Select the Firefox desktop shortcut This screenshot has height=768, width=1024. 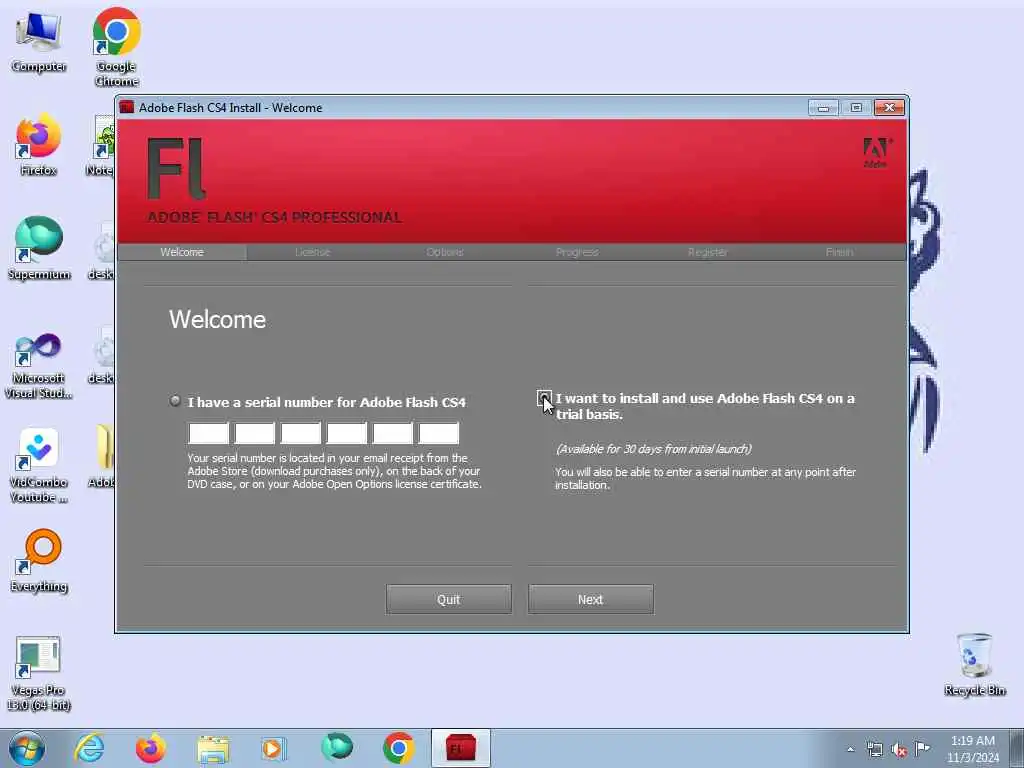pos(39,145)
